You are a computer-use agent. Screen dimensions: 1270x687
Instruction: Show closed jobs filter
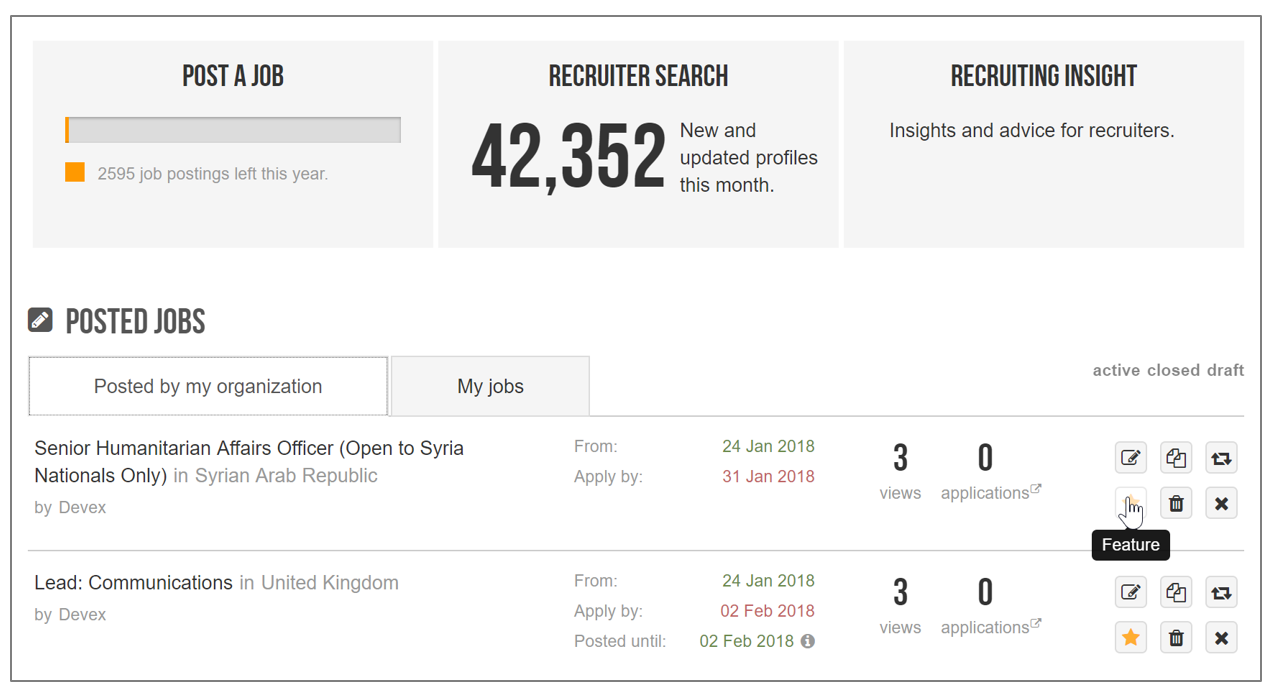point(1173,370)
